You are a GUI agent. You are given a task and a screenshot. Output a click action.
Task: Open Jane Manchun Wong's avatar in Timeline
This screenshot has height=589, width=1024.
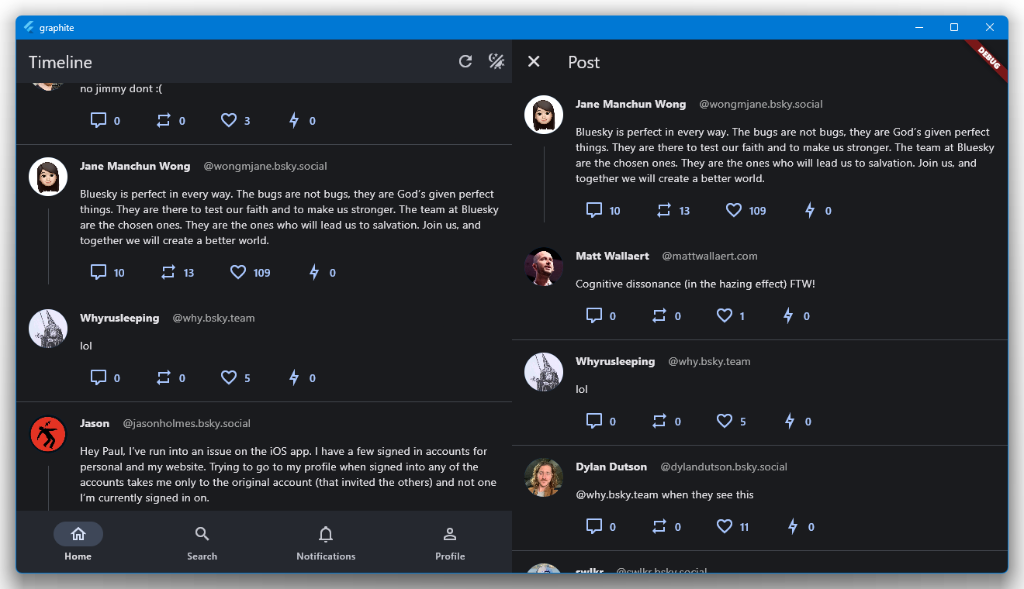tap(48, 176)
